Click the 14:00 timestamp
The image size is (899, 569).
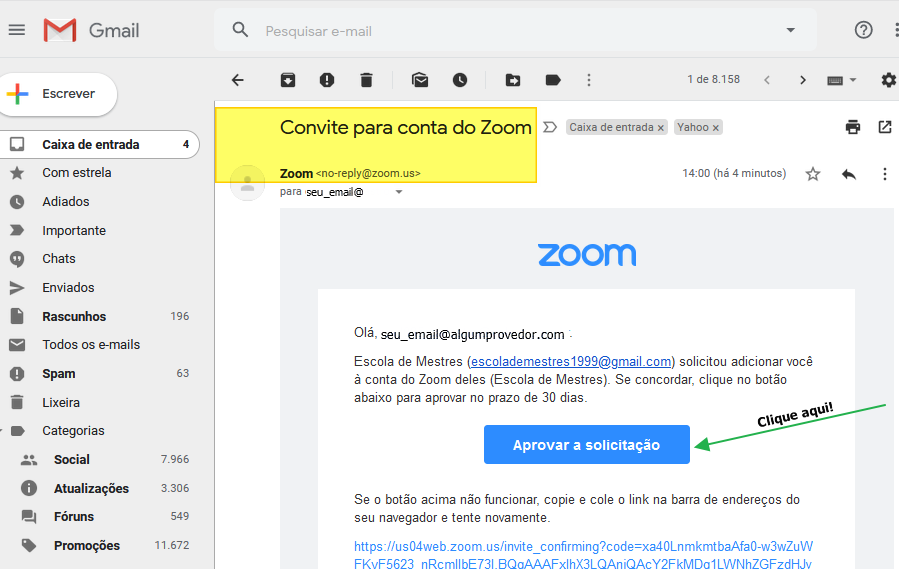(x=734, y=173)
